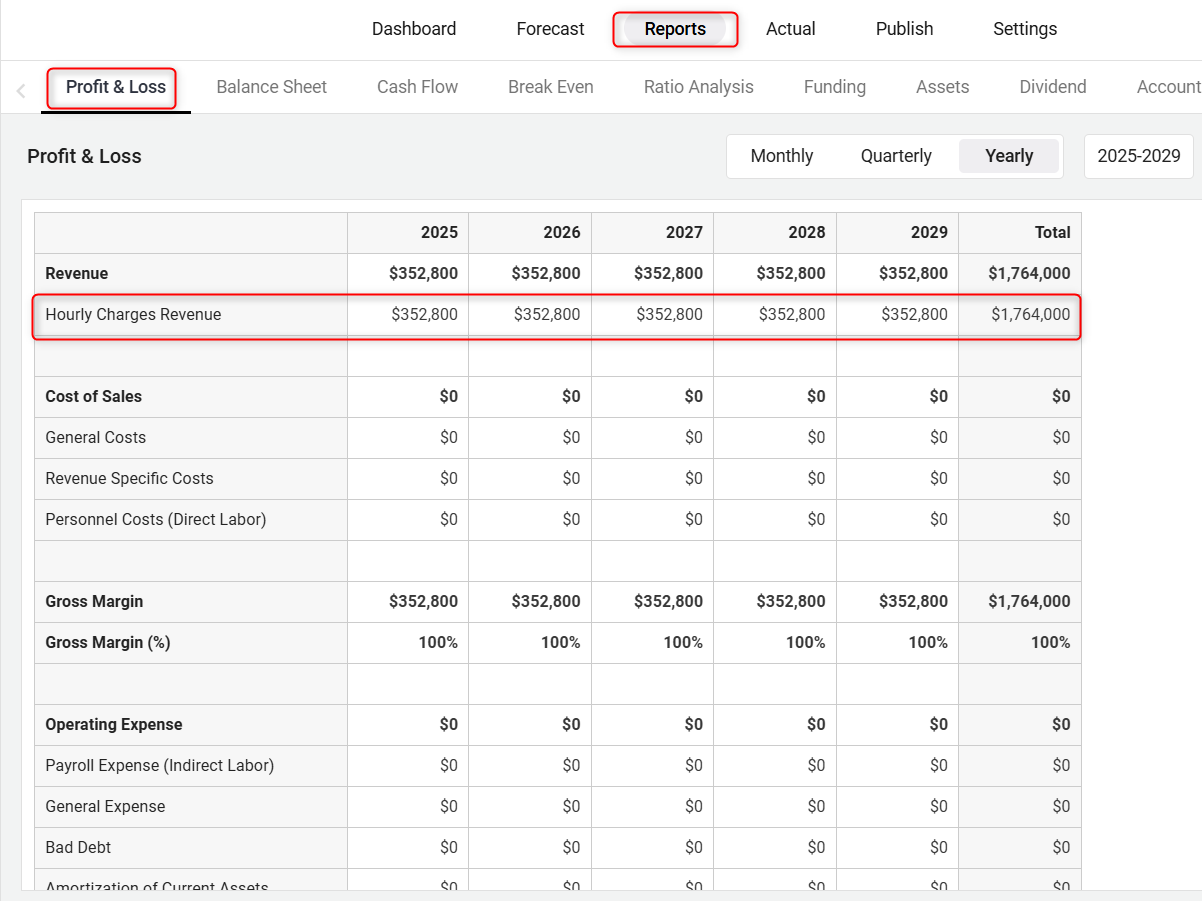This screenshot has height=901, width=1202.
Task: Go to the Forecast section
Action: click(550, 29)
